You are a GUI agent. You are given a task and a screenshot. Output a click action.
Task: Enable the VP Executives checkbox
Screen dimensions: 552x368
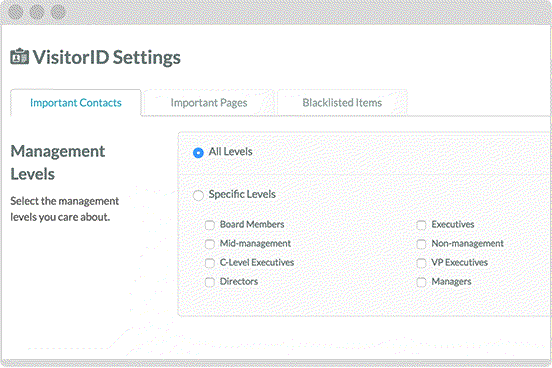coord(421,263)
